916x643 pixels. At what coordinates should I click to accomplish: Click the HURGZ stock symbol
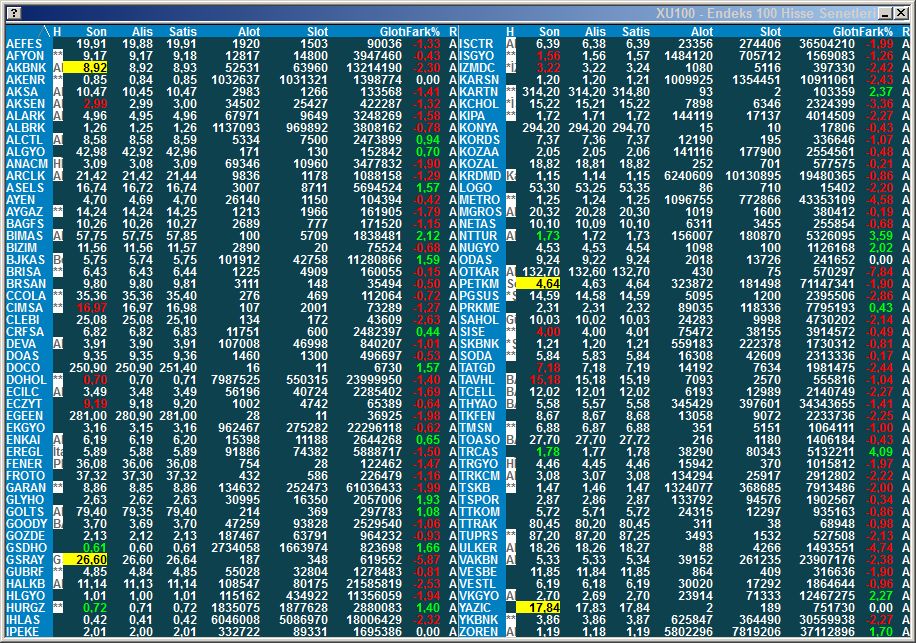pos(26,607)
